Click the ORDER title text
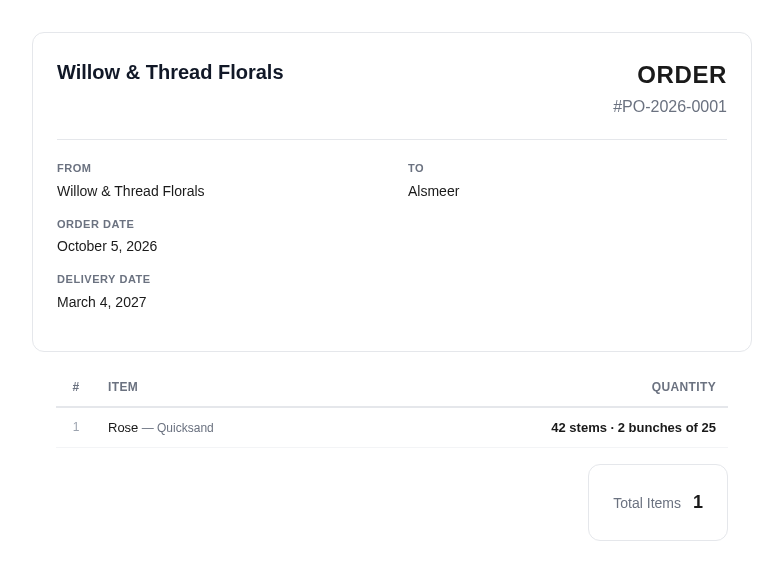Screen dimensions: 783x572 (682, 75)
